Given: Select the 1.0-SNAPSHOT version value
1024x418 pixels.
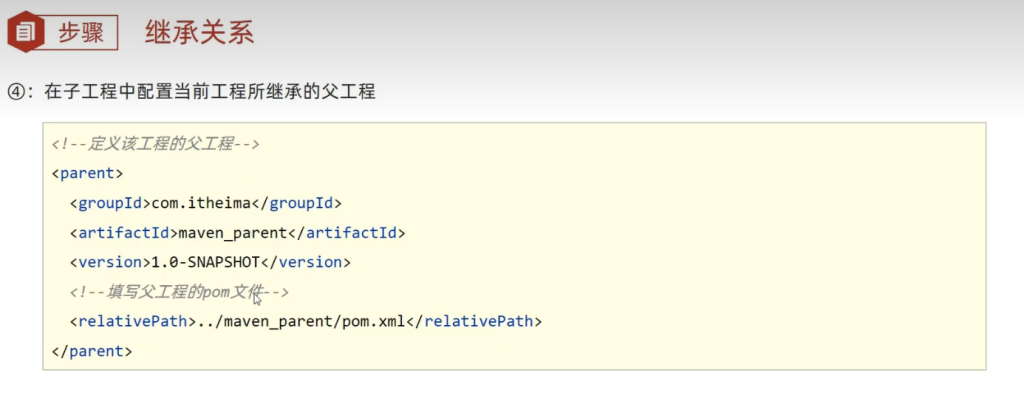Looking at the screenshot, I should pyautogui.click(x=205, y=262).
